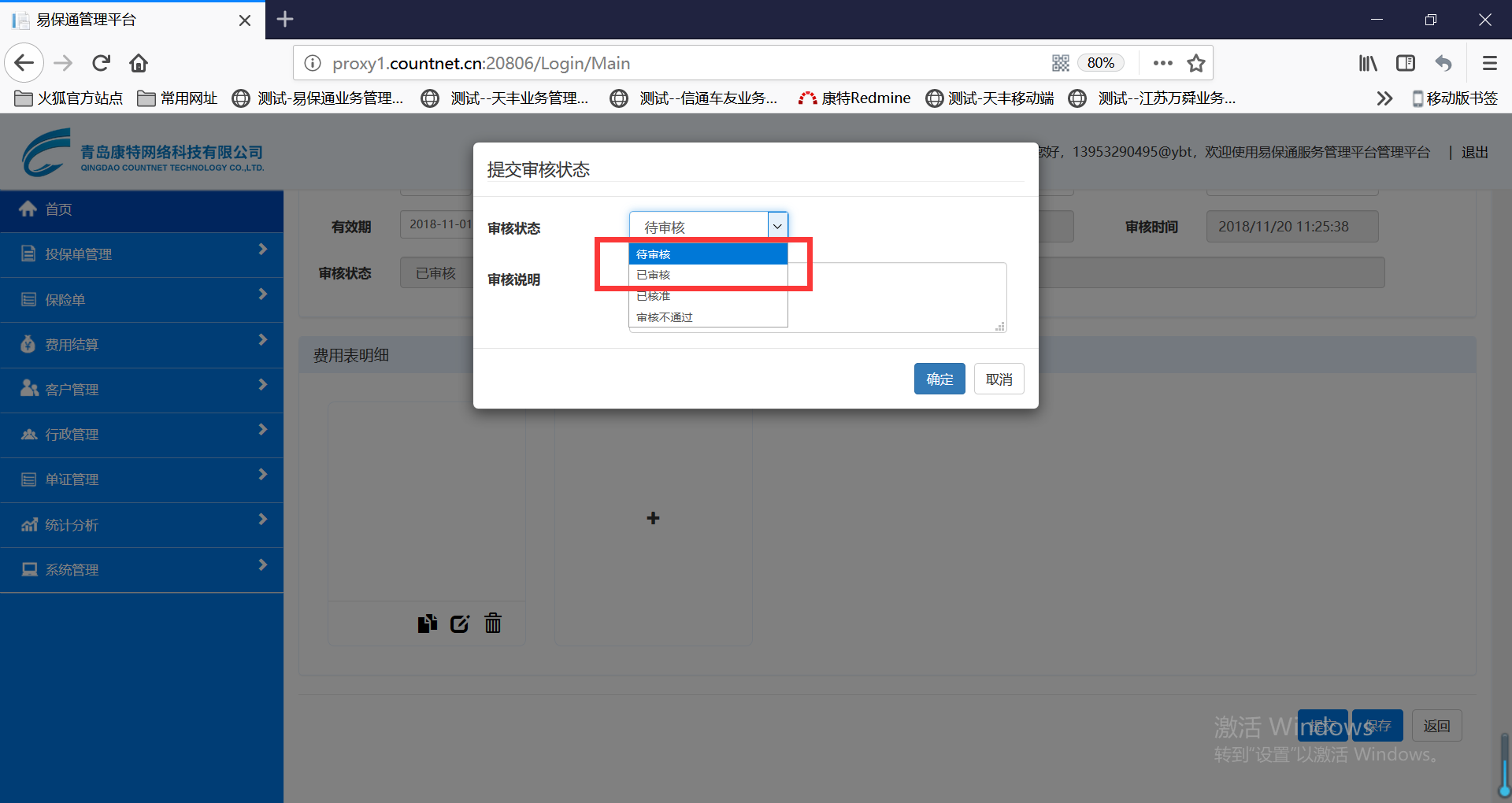Open the Firefox library

[1368, 63]
